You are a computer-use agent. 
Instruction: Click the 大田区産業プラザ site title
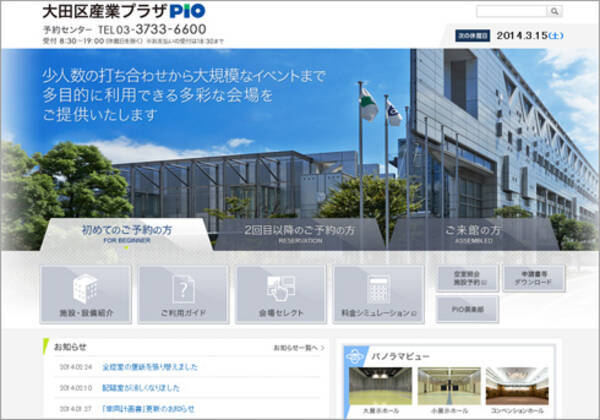pos(104,11)
